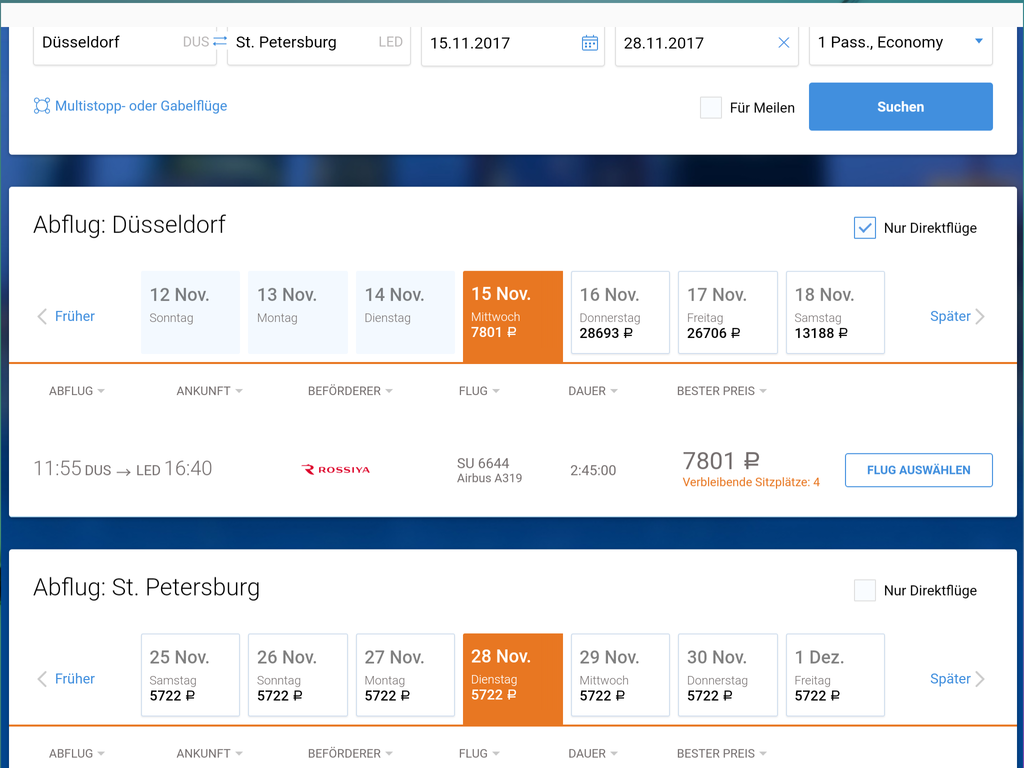Select the 18 Nov. Samstag date tab
Image resolution: width=1024 pixels, height=768 pixels.
click(835, 313)
